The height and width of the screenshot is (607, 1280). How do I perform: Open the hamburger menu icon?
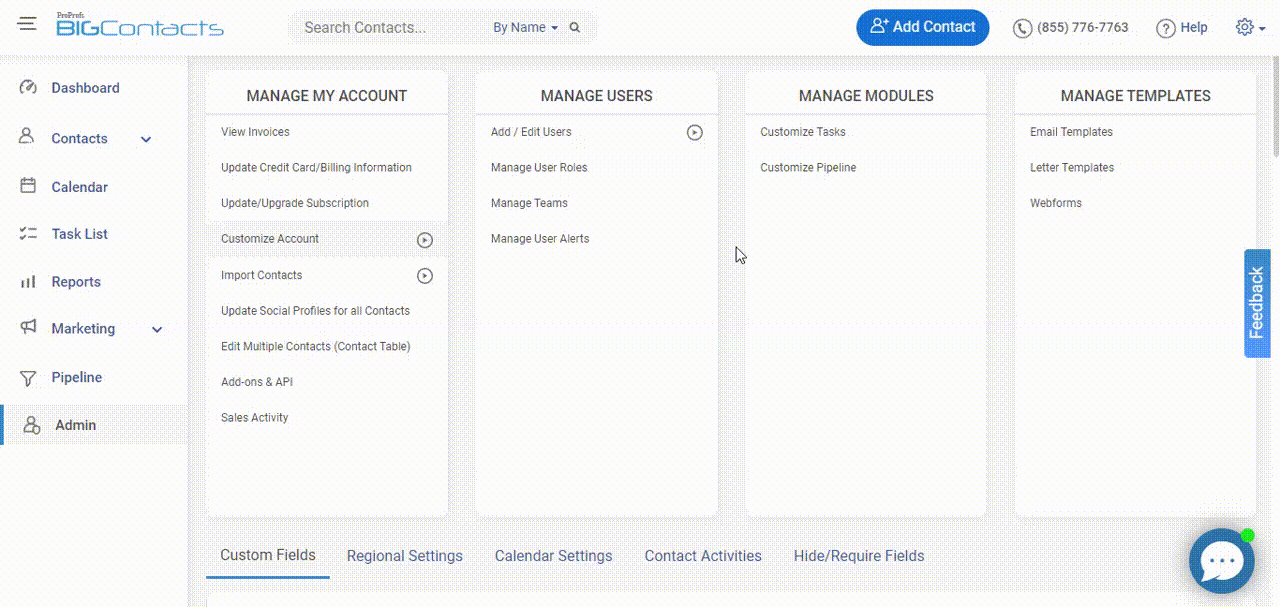[x=26, y=23]
